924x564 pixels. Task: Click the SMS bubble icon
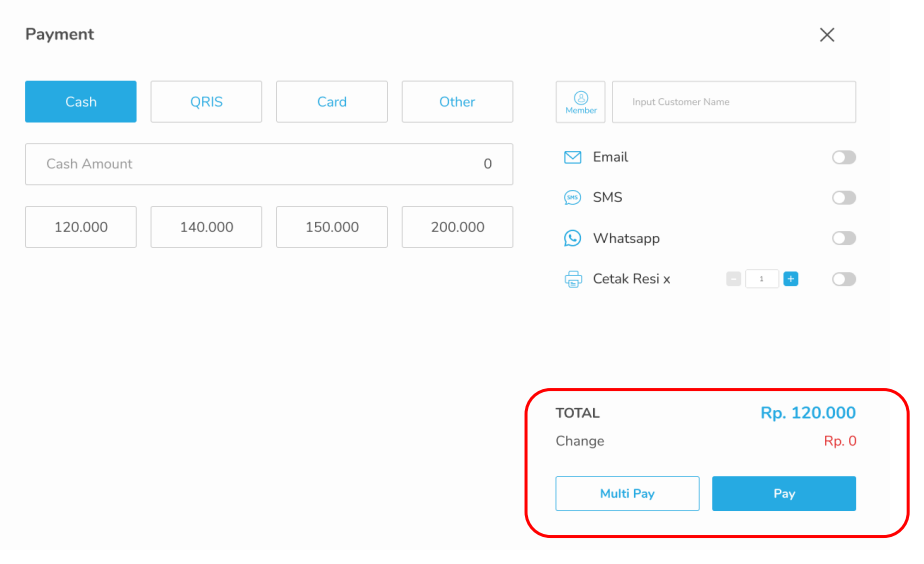573,198
